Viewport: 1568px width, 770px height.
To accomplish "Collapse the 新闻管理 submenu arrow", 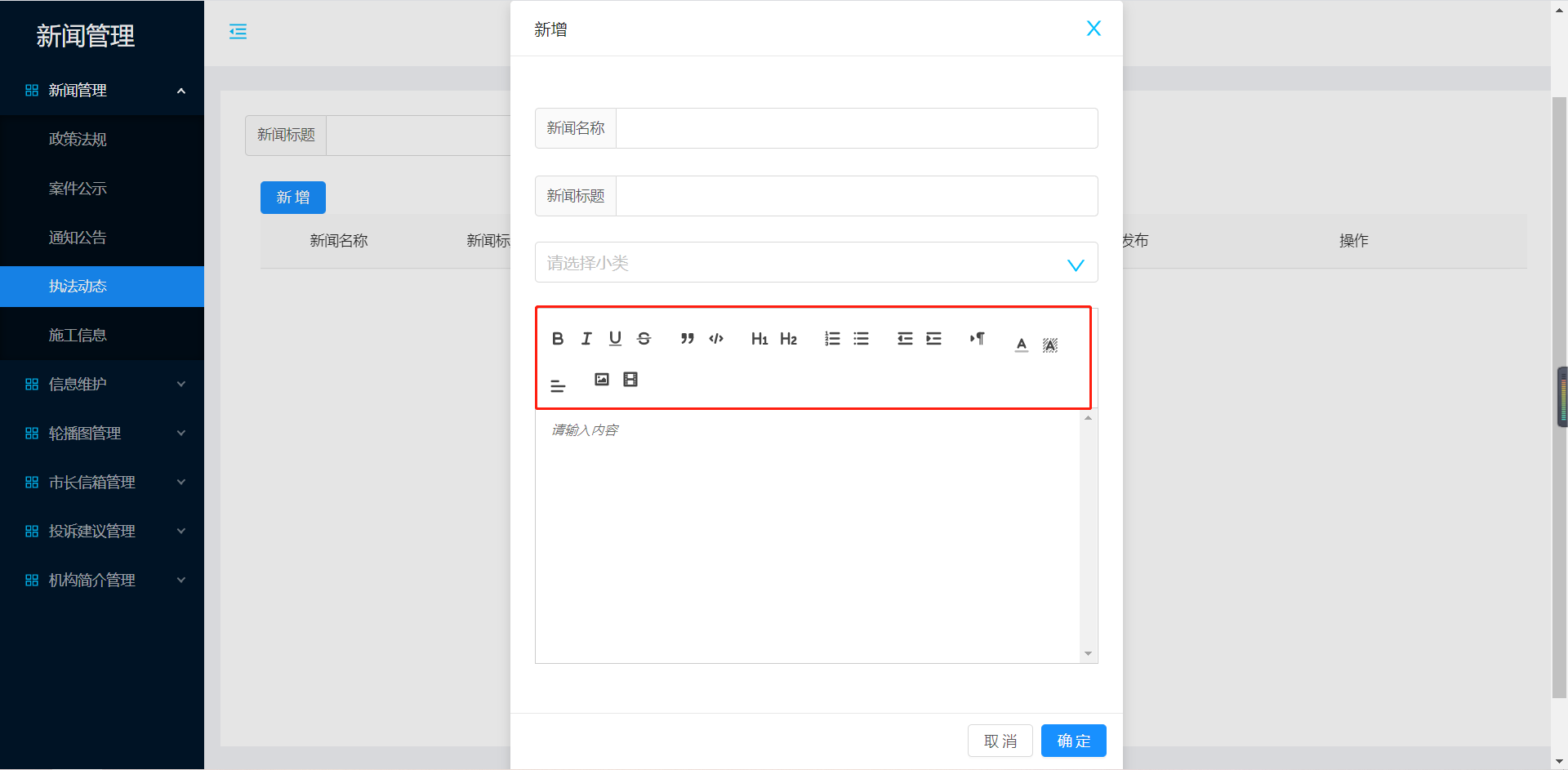I will (x=181, y=91).
